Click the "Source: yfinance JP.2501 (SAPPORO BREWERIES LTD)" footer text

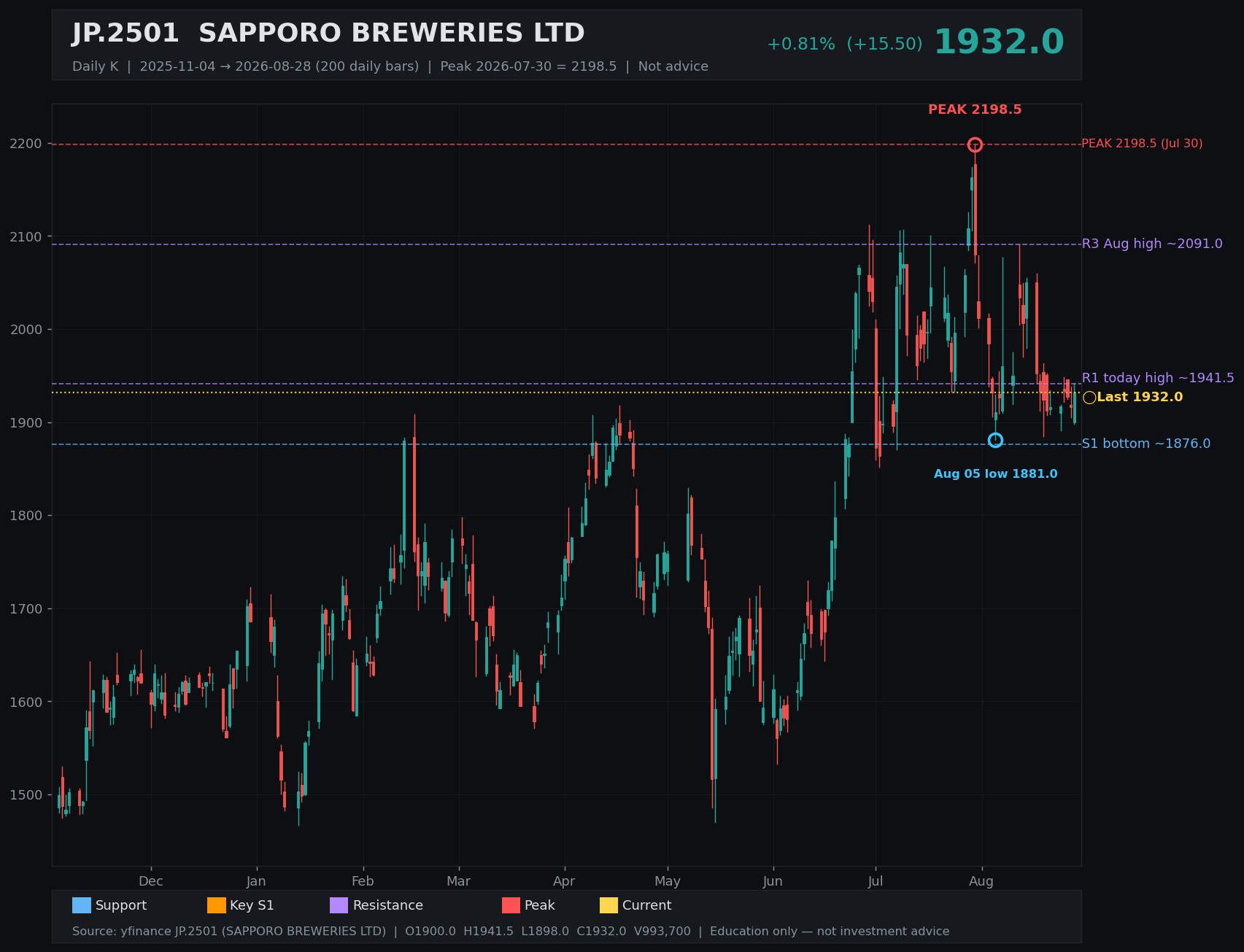point(229,932)
